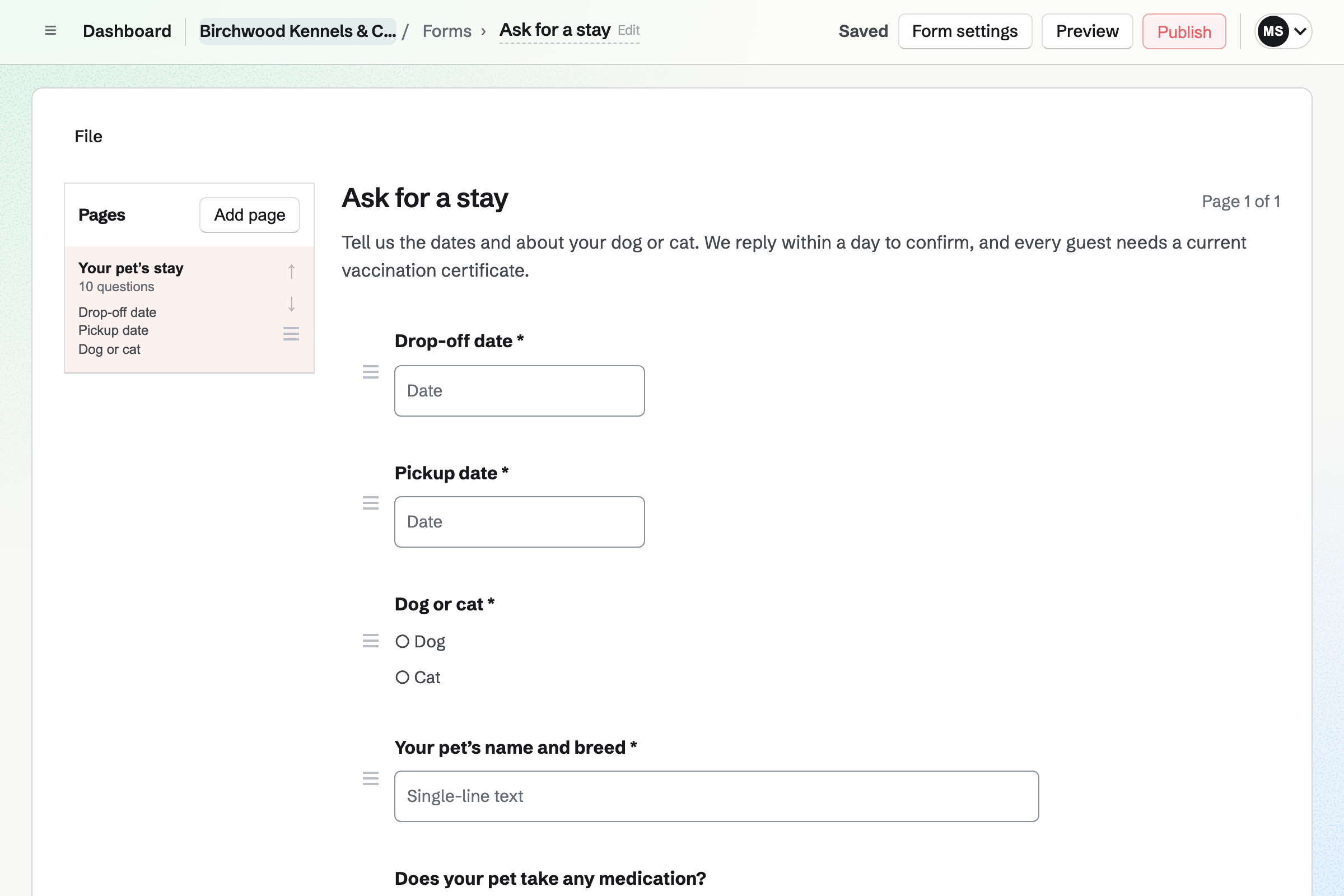The image size is (1344, 896).
Task: Open the File menu
Action: (x=88, y=137)
